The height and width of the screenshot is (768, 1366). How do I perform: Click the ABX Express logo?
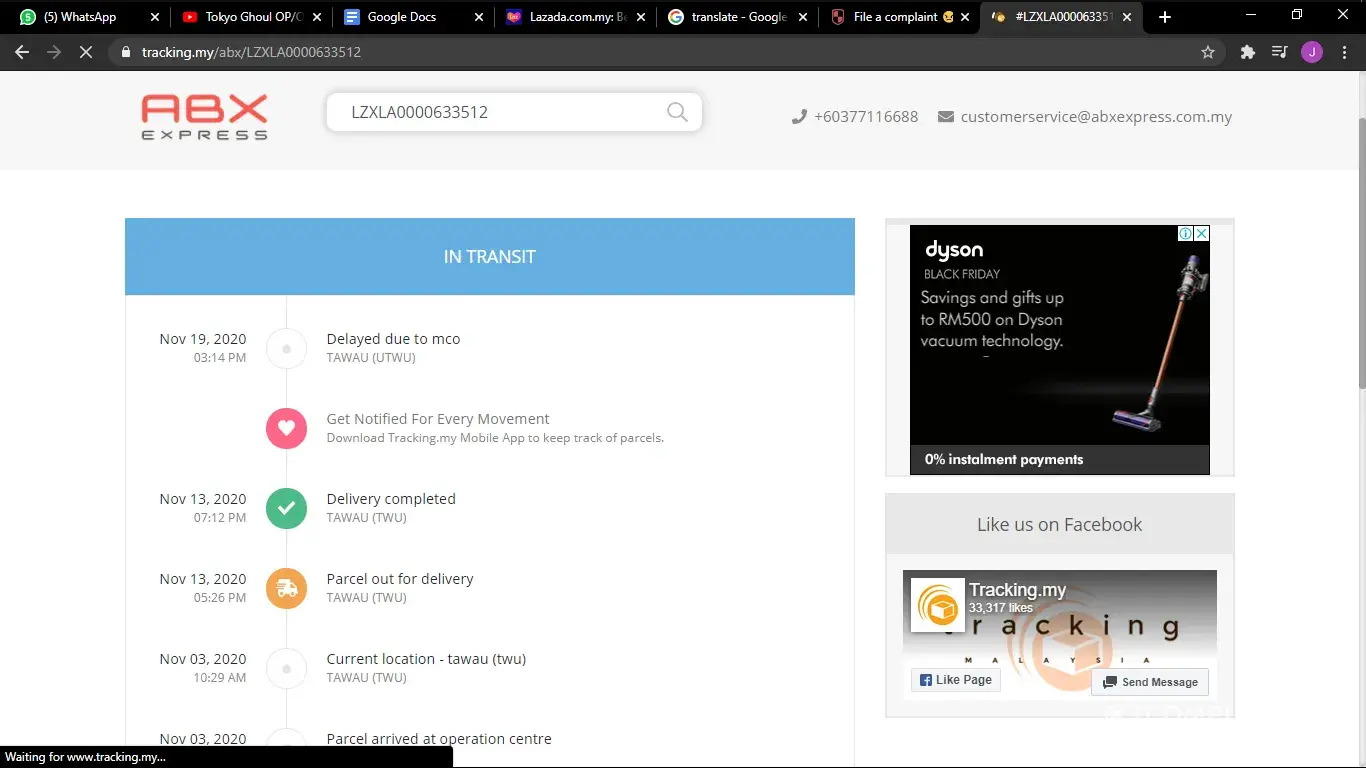pos(205,117)
